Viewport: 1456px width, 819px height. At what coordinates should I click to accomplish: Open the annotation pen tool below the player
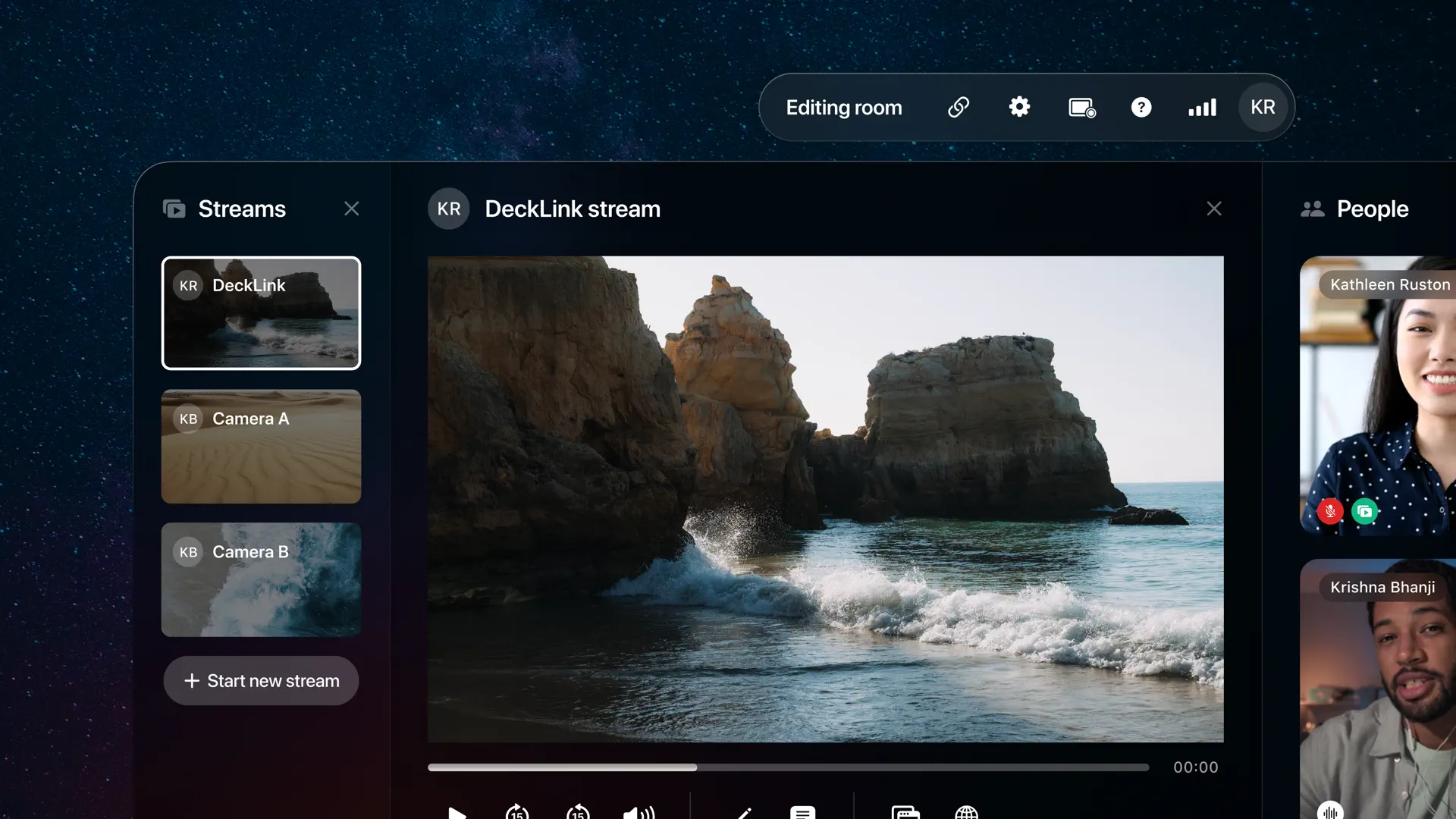pos(743,813)
